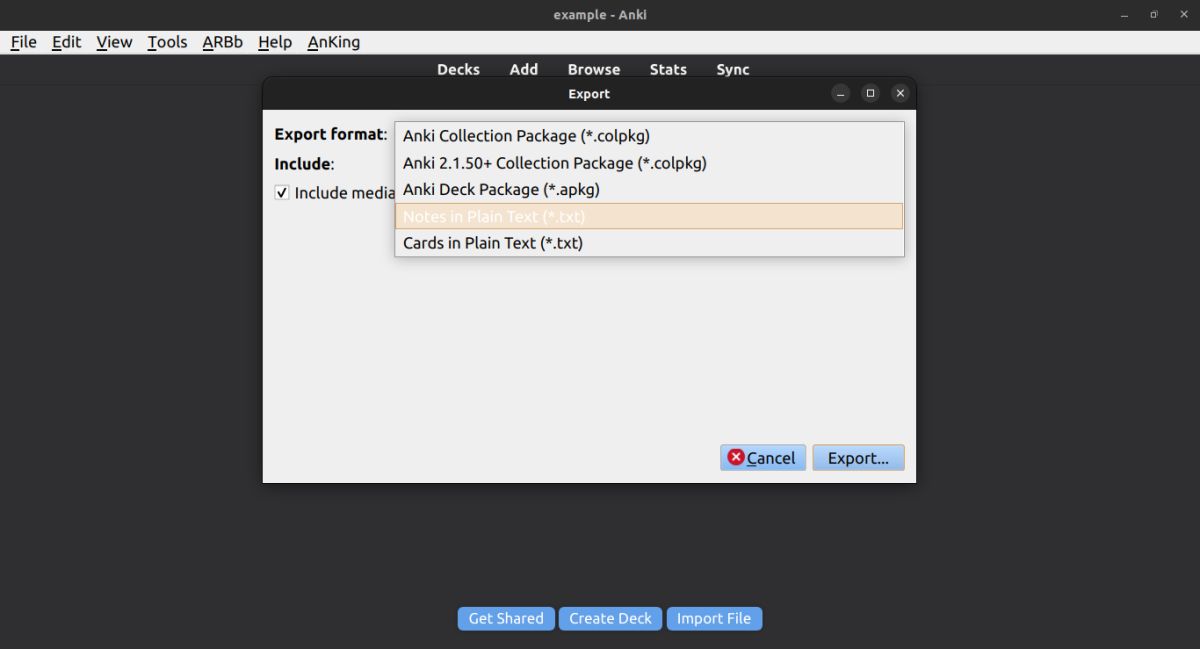The image size is (1200, 649).
Task: Open the File menu
Action: 23,42
